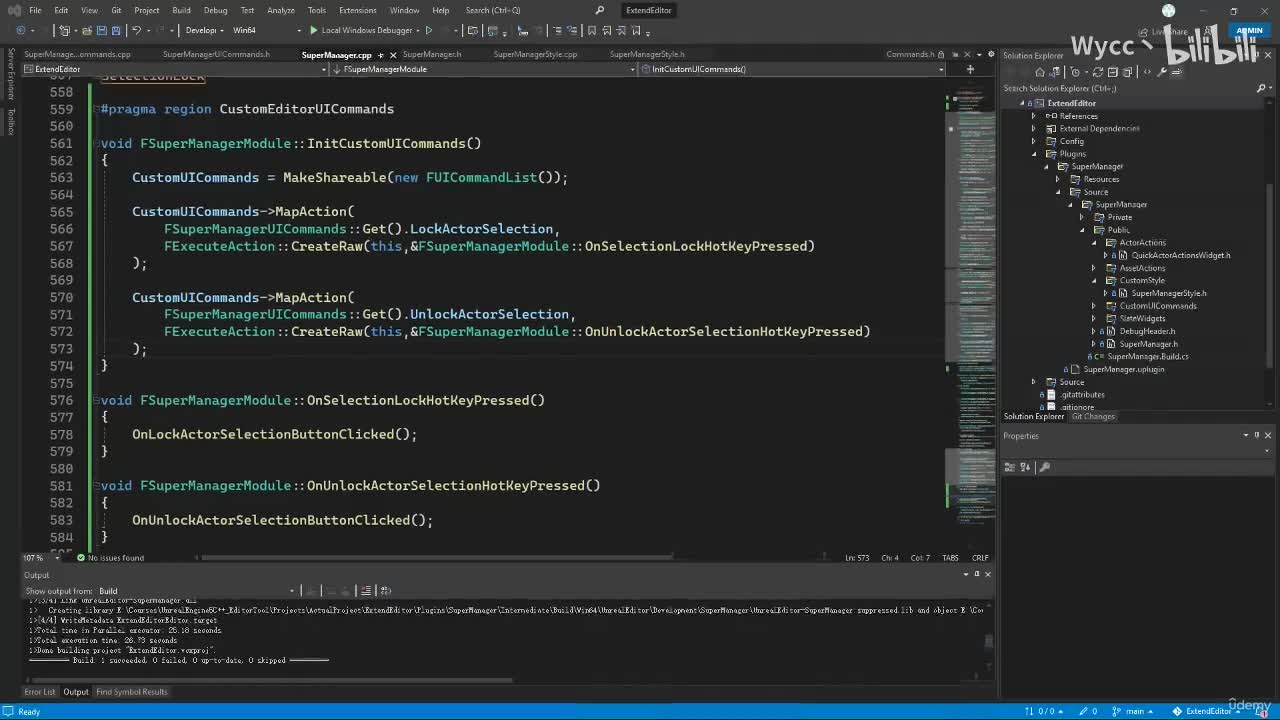Toggle pin on SuperManager.cpp tab

point(381,55)
